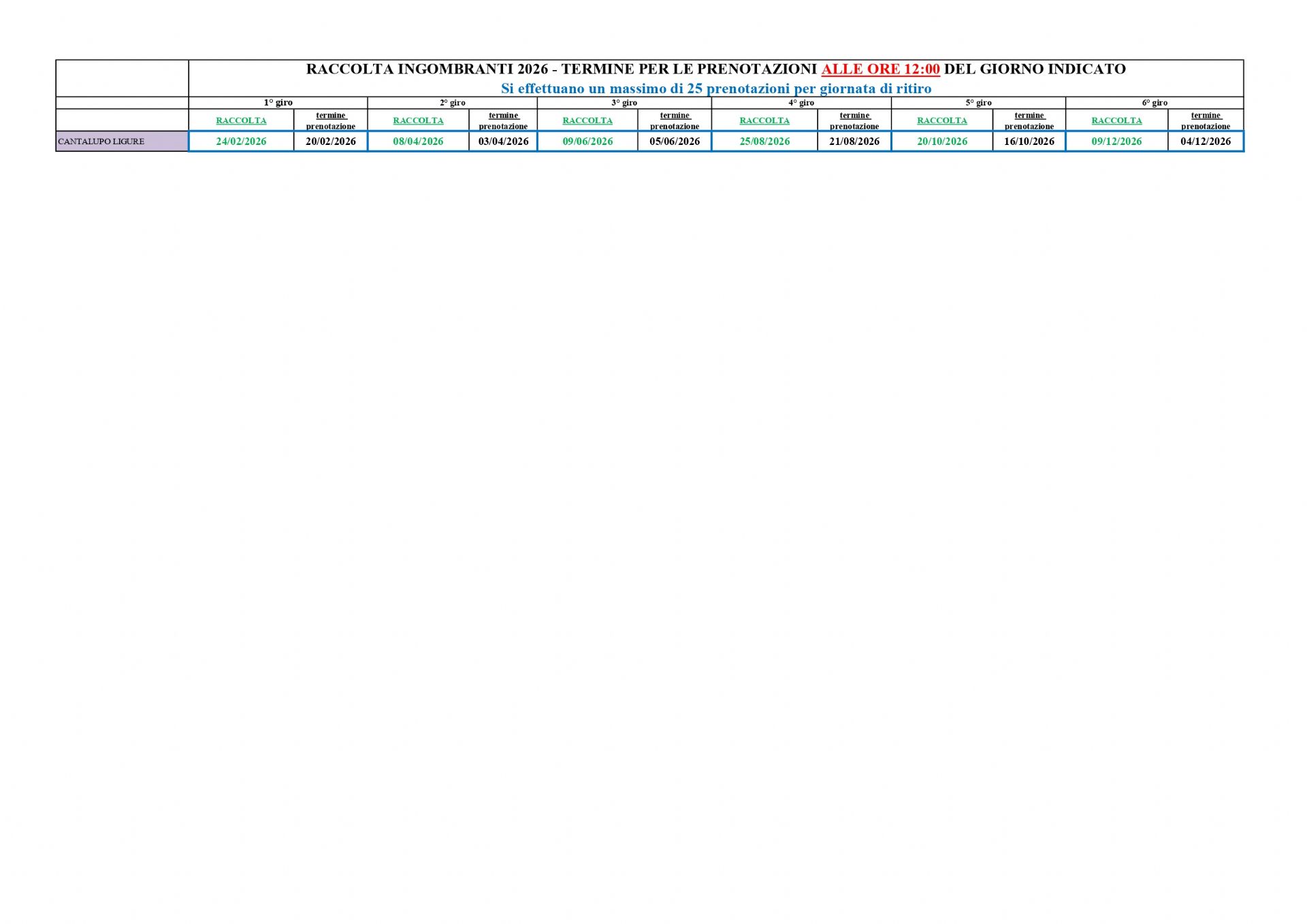
Task: Click the deadline date 05/06/2026
Action: click(x=675, y=142)
